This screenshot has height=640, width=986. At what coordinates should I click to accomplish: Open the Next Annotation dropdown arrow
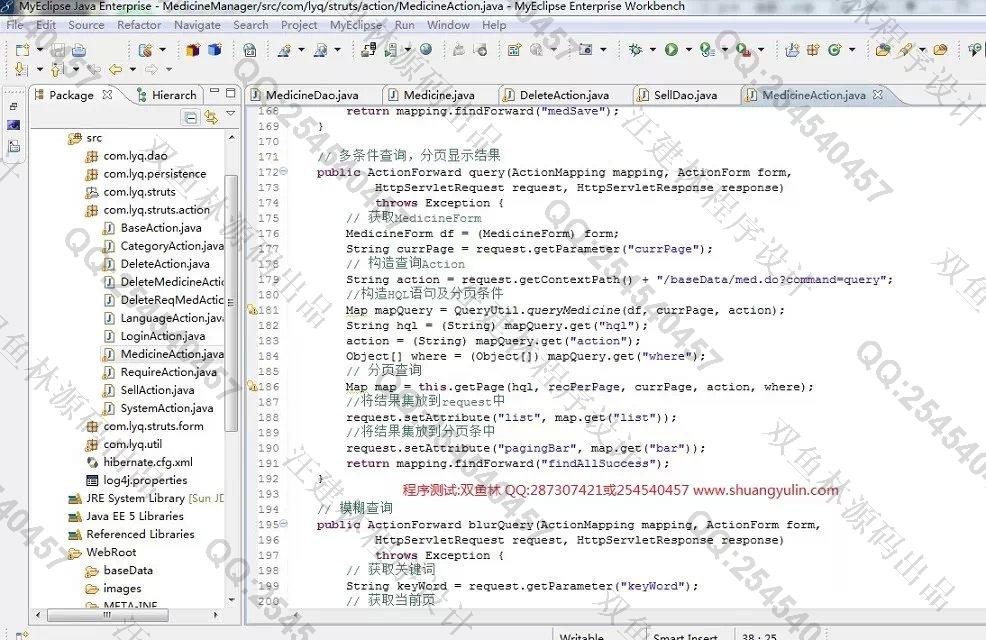pos(40,69)
